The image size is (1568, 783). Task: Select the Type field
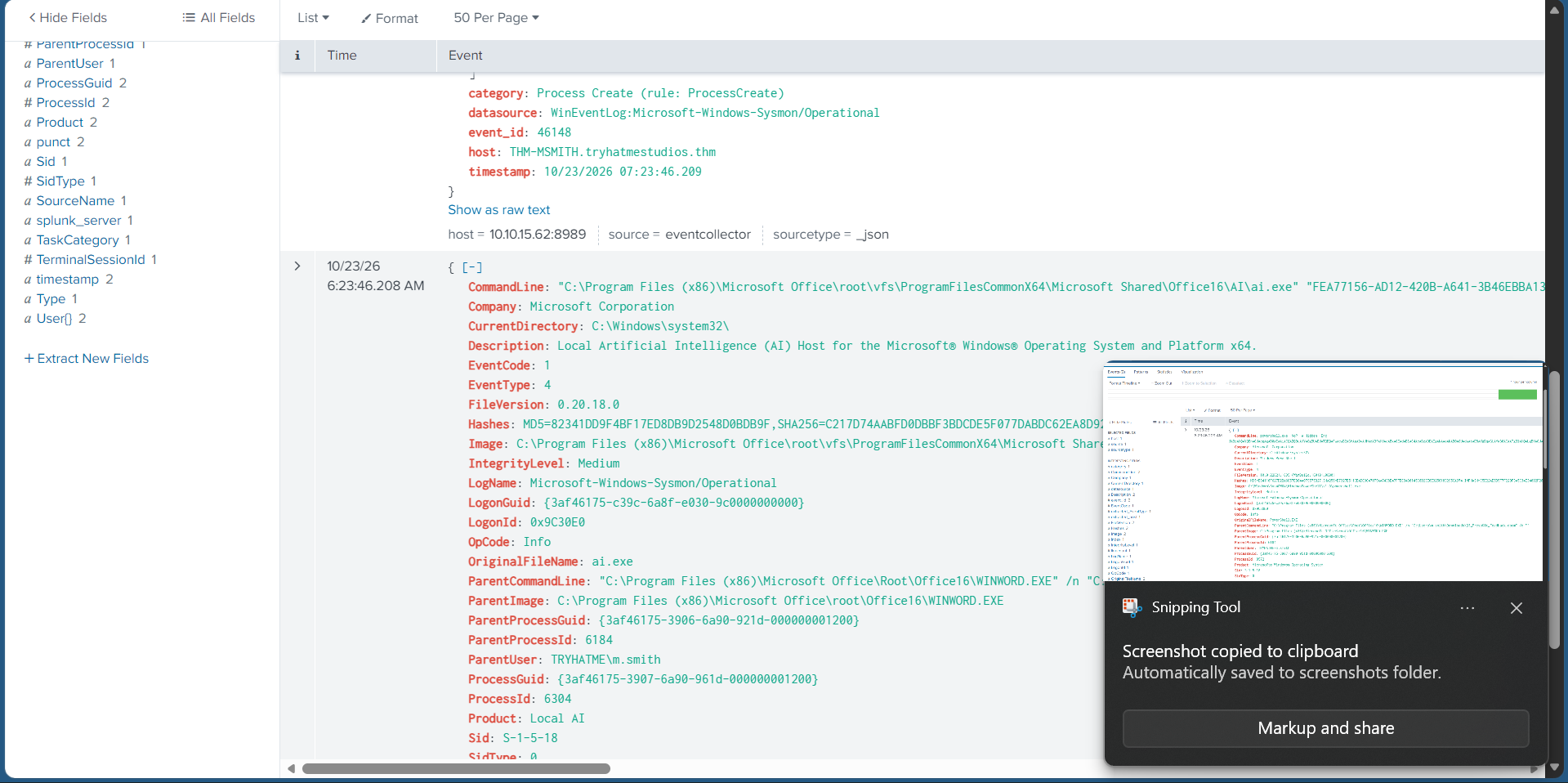pyautogui.click(x=51, y=299)
